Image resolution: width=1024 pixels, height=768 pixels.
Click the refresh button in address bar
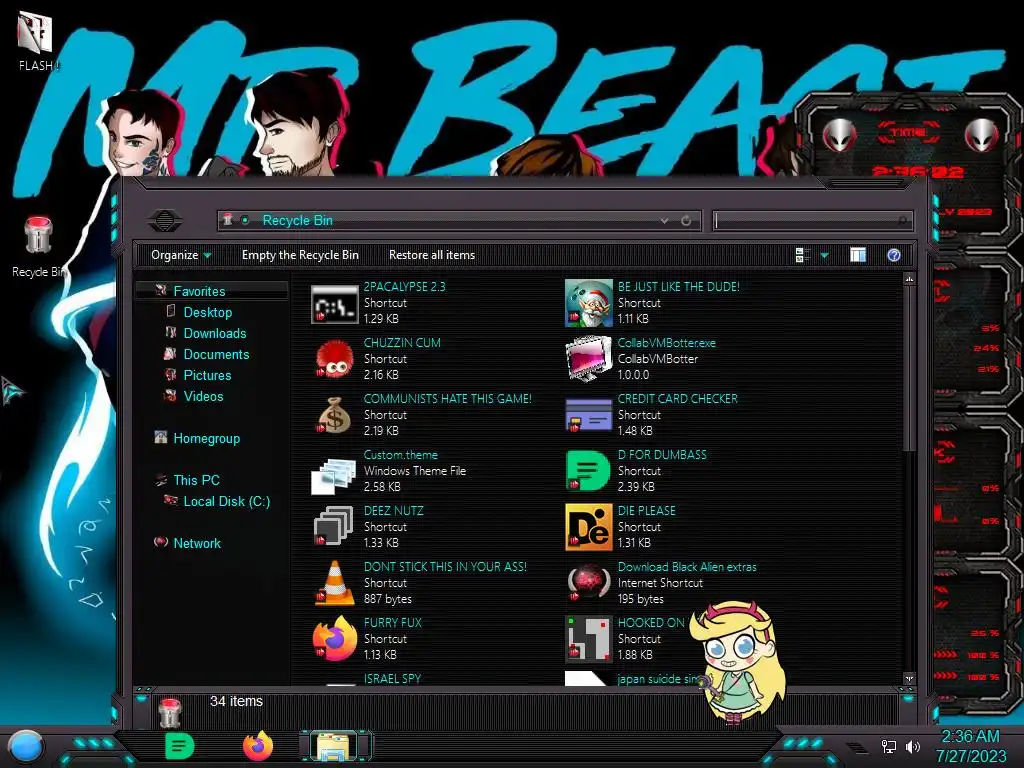point(686,221)
